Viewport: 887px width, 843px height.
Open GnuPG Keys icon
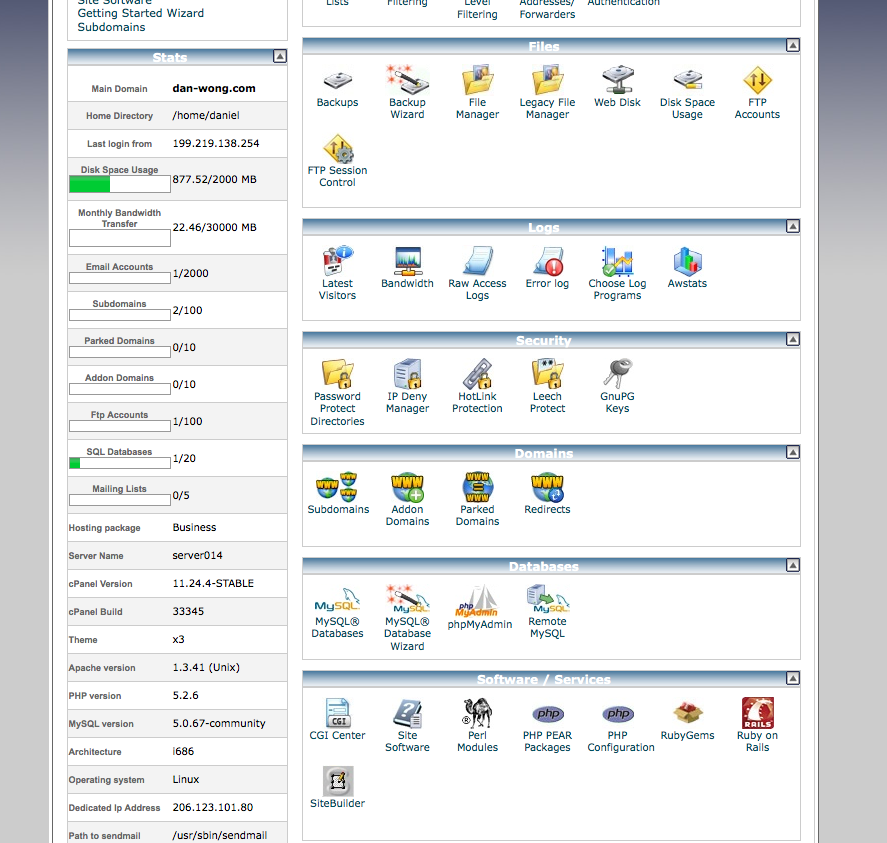(617, 375)
